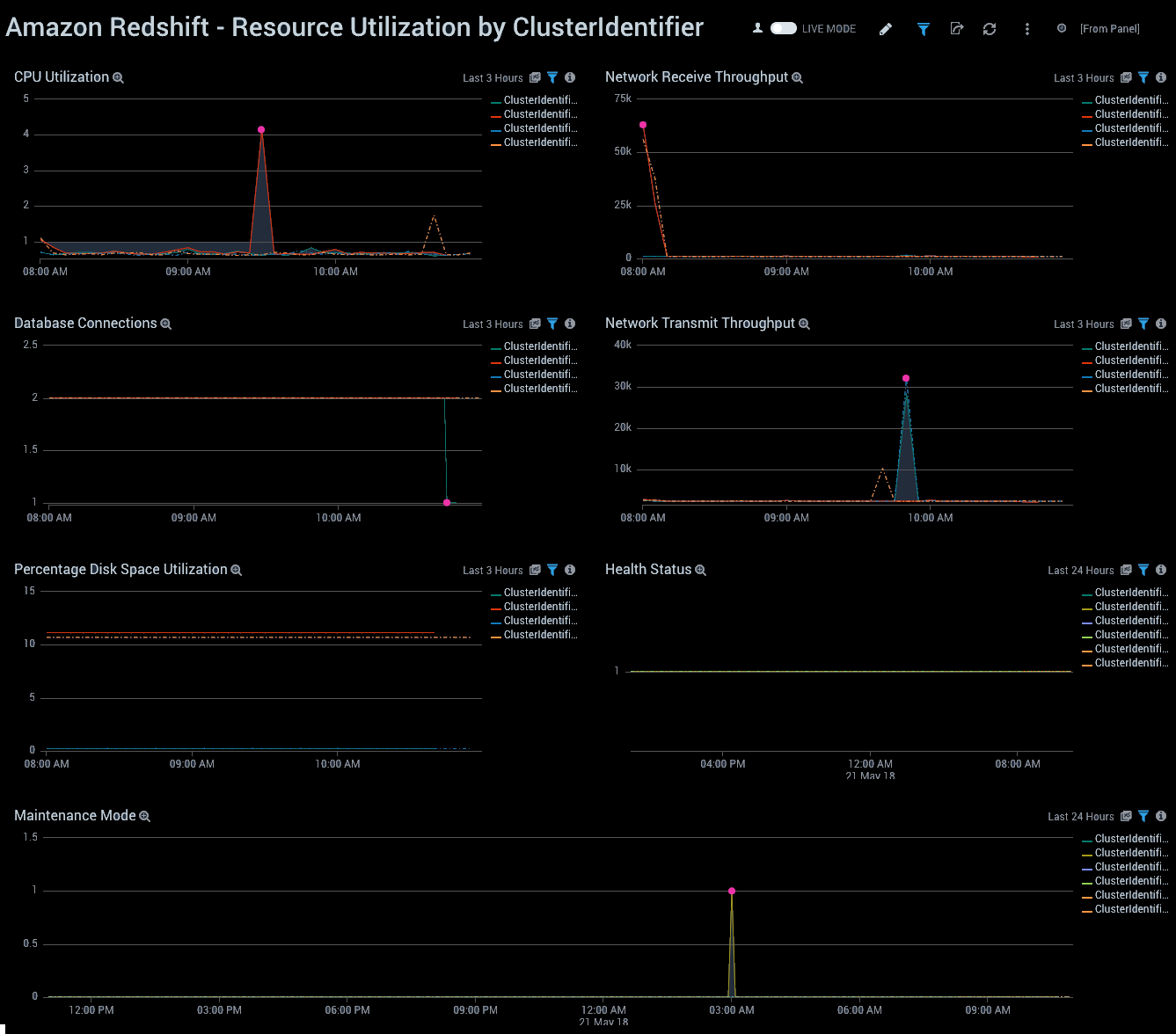Open the clock time-range icon near [From Panel]

point(1062,28)
